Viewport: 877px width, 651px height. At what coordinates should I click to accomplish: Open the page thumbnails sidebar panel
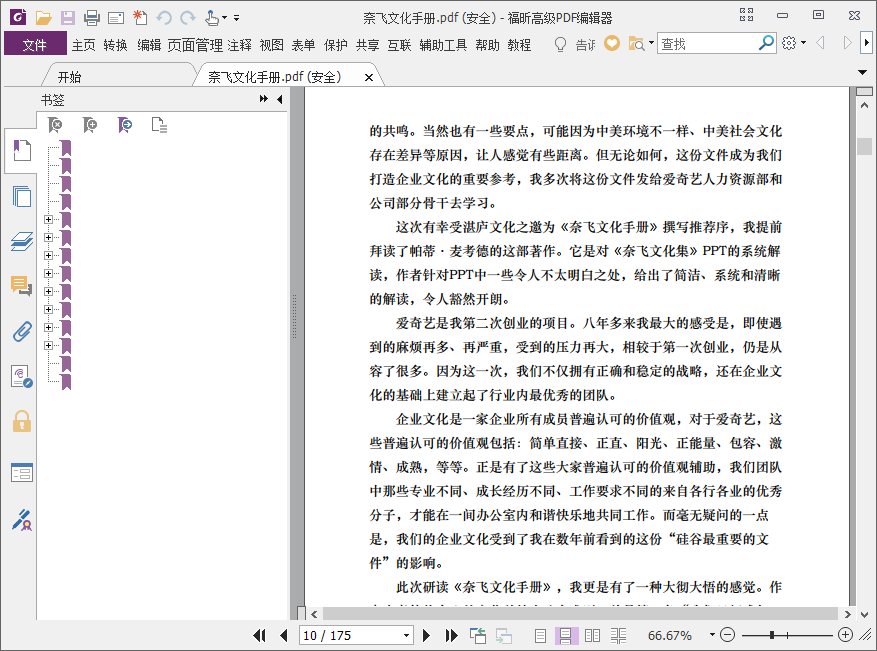22,196
